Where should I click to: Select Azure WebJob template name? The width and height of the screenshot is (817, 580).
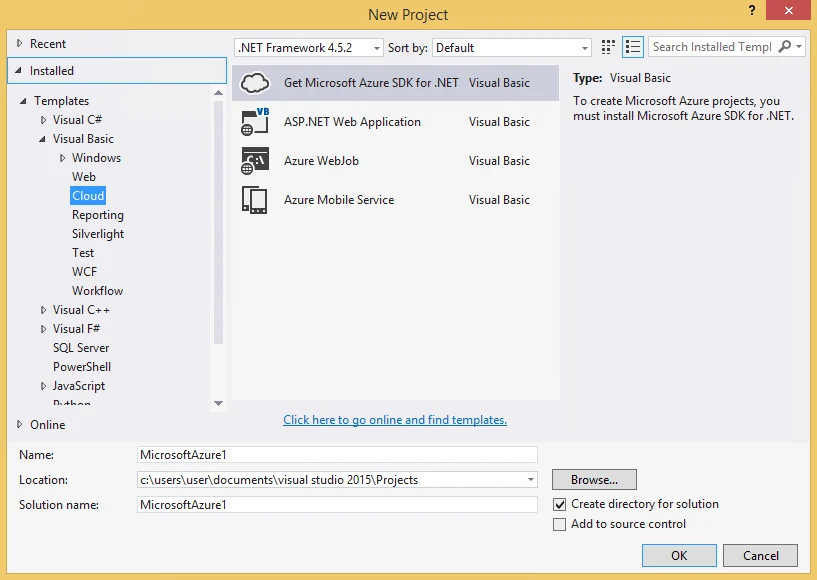pos(321,161)
